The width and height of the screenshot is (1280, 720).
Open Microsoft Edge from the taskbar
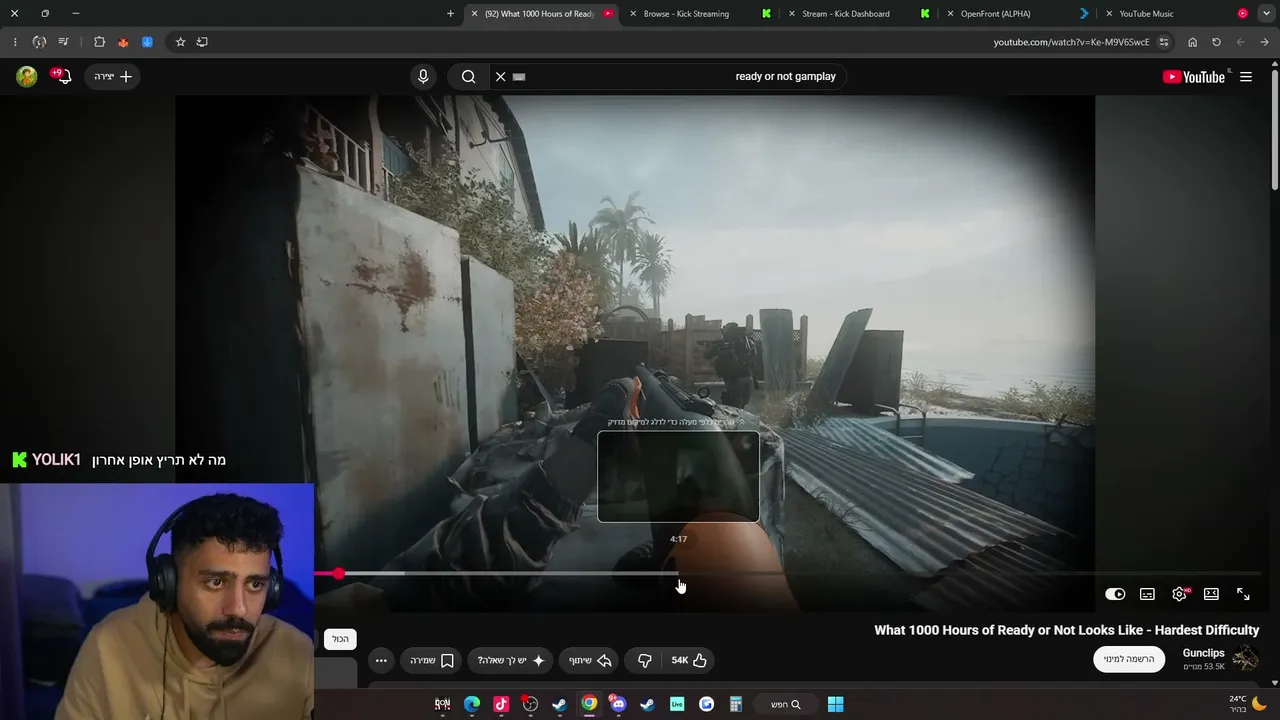click(x=472, y=704)
